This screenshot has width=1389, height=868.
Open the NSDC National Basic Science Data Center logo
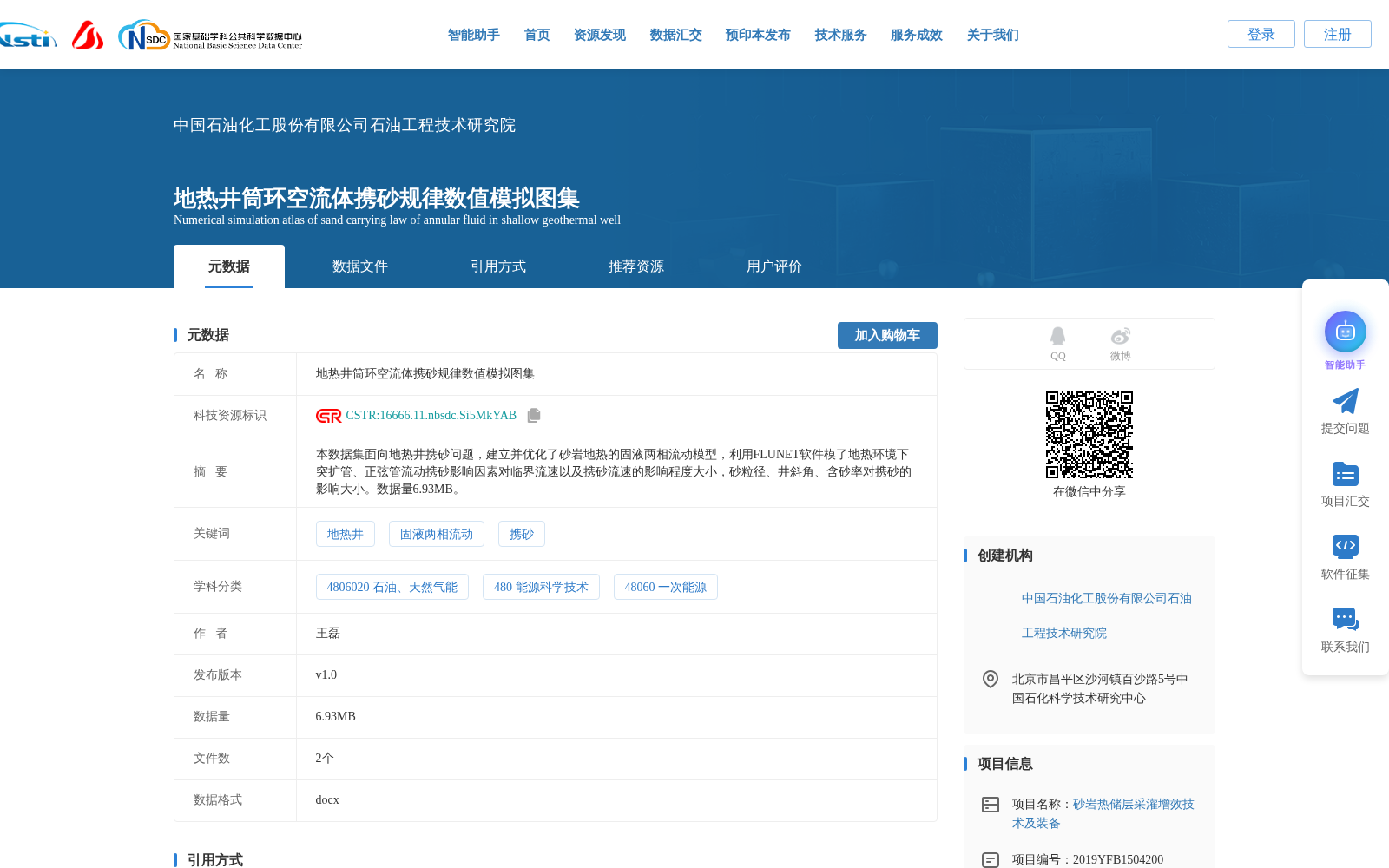[x=210, y=36]
